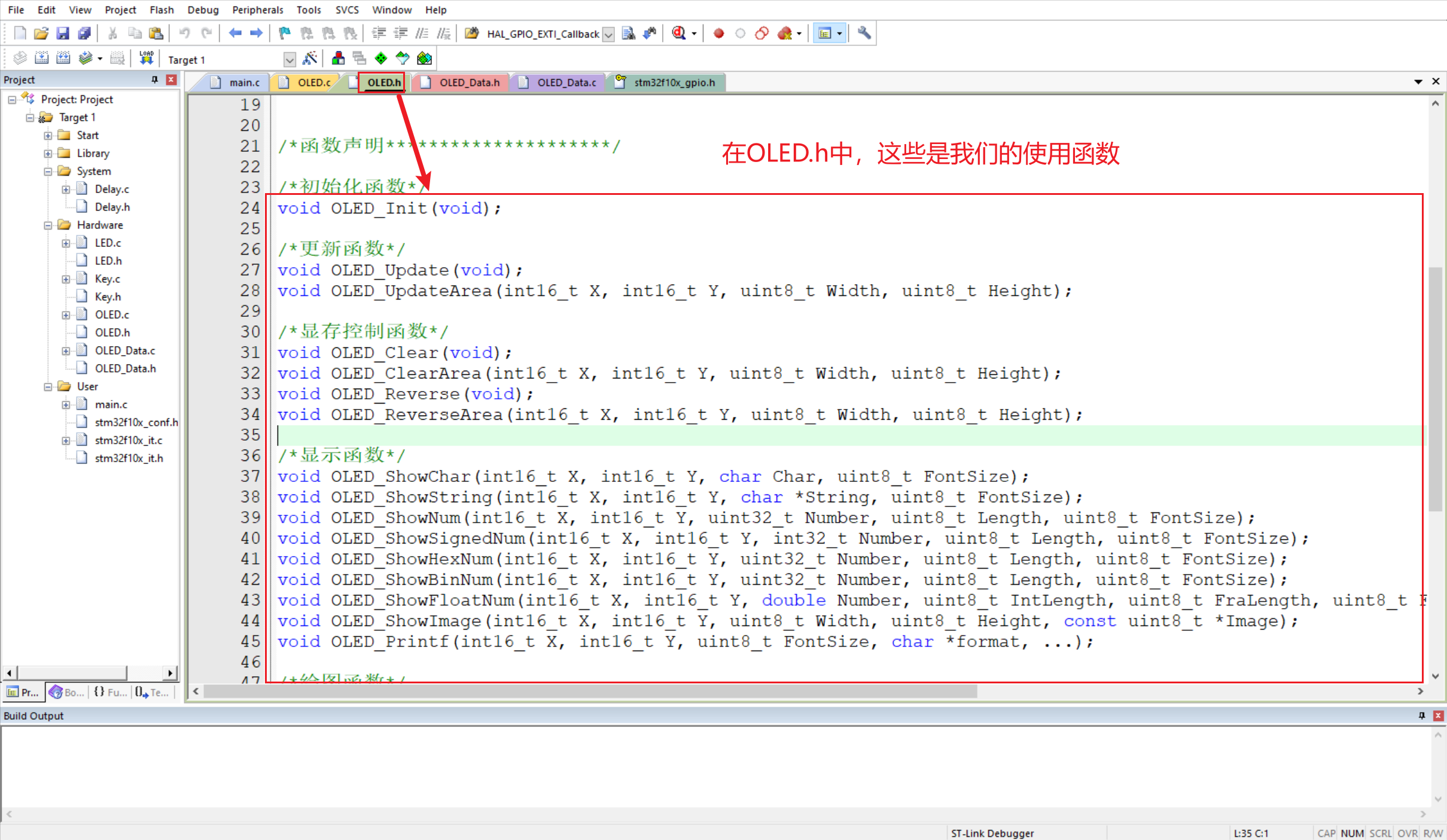Open the Target 1 dropdown

290,59
